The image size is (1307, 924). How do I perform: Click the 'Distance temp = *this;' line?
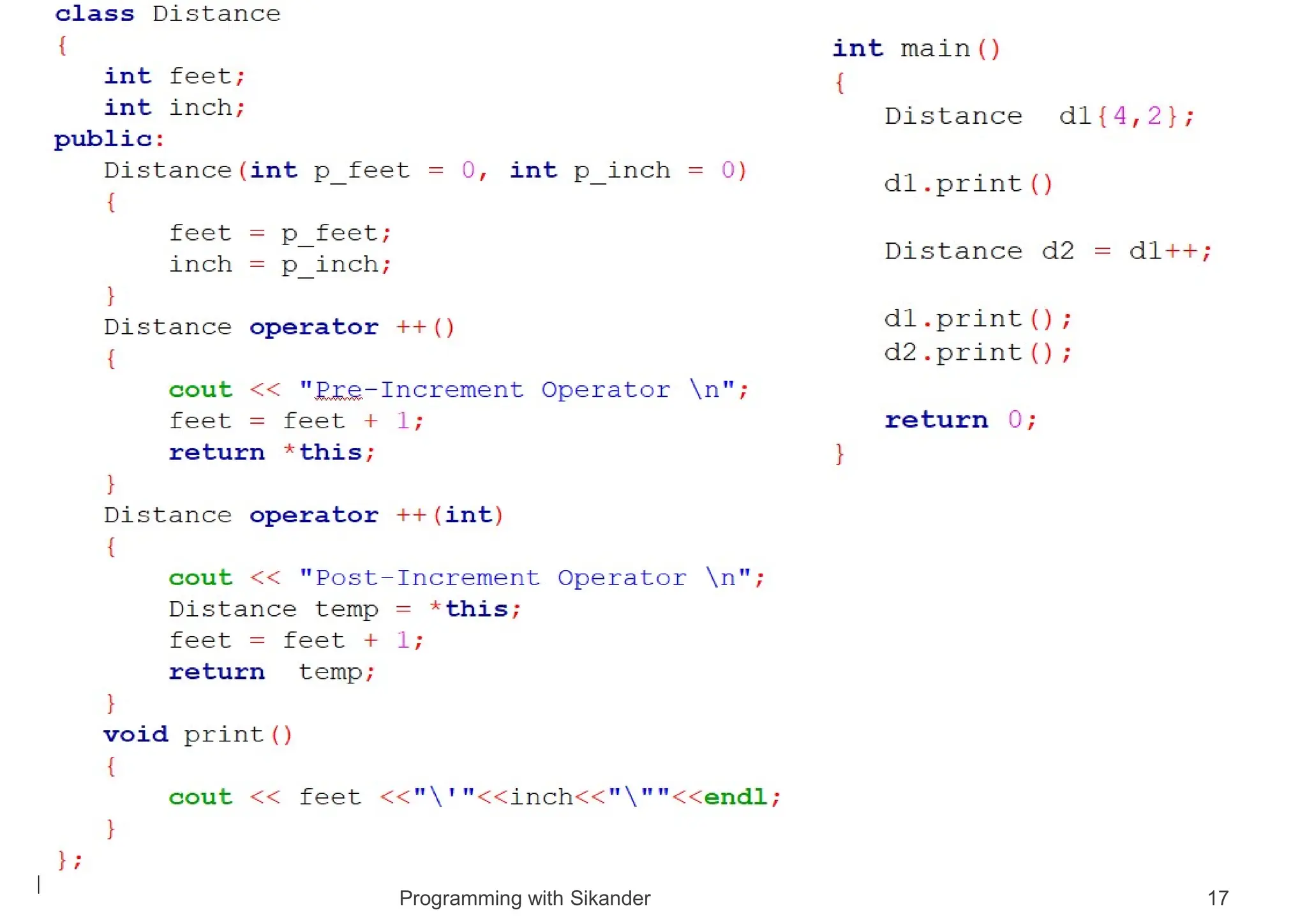[345, 609]
